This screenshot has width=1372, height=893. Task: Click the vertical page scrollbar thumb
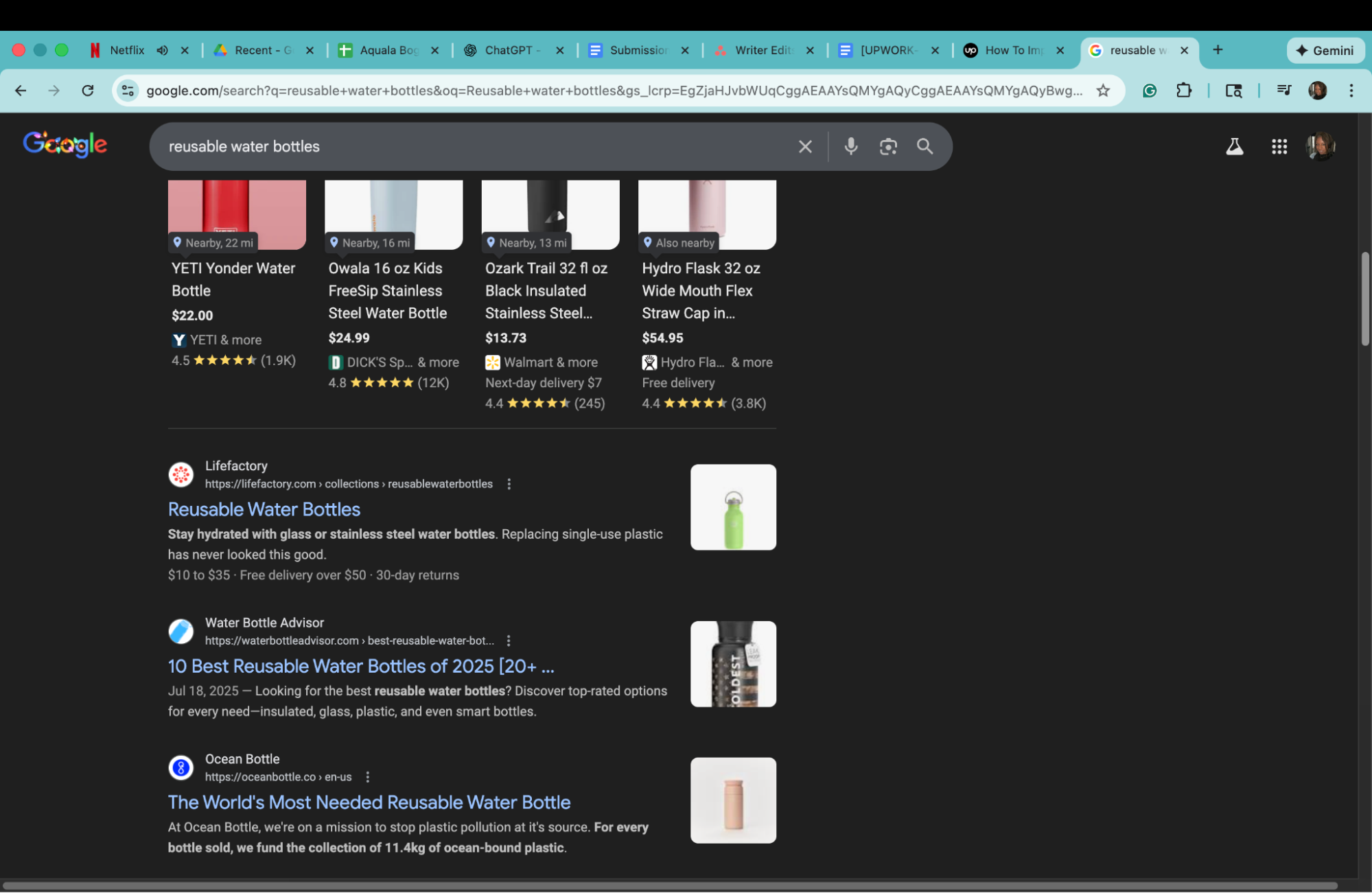pos(1365,299)
